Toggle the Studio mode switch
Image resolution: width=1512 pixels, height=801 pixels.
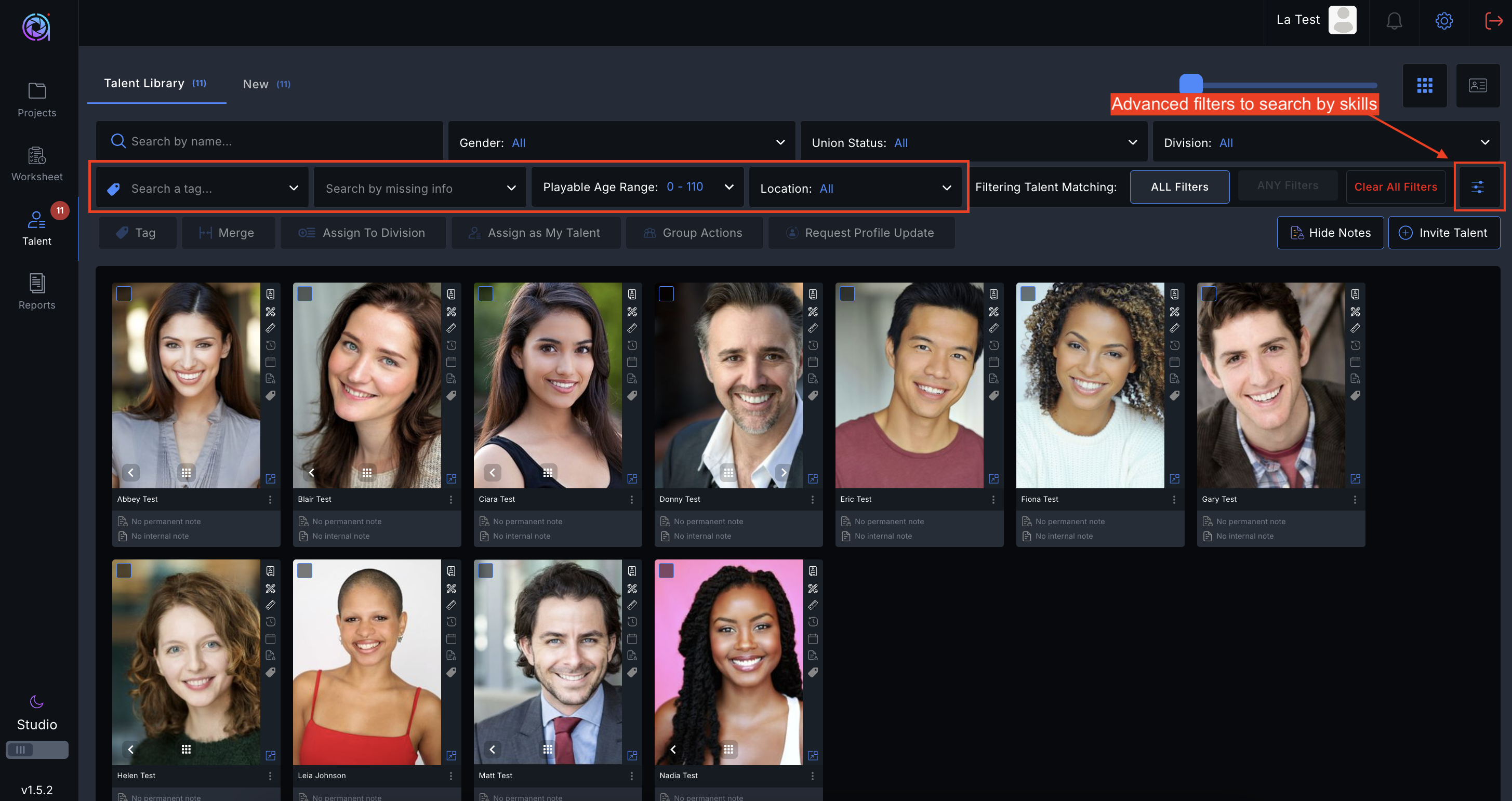tap(37, 750)
